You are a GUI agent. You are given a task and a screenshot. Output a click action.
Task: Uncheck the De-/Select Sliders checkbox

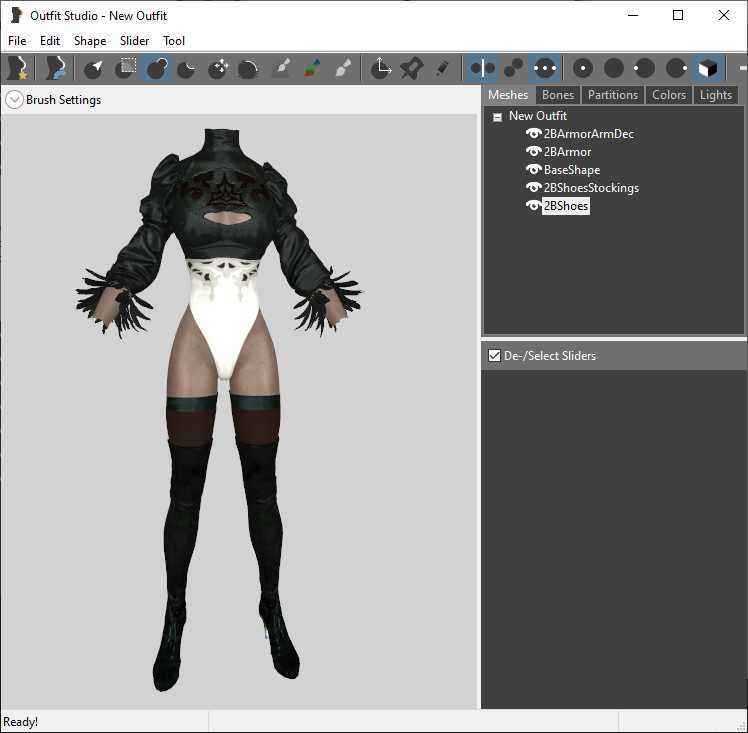click(494, 356)
